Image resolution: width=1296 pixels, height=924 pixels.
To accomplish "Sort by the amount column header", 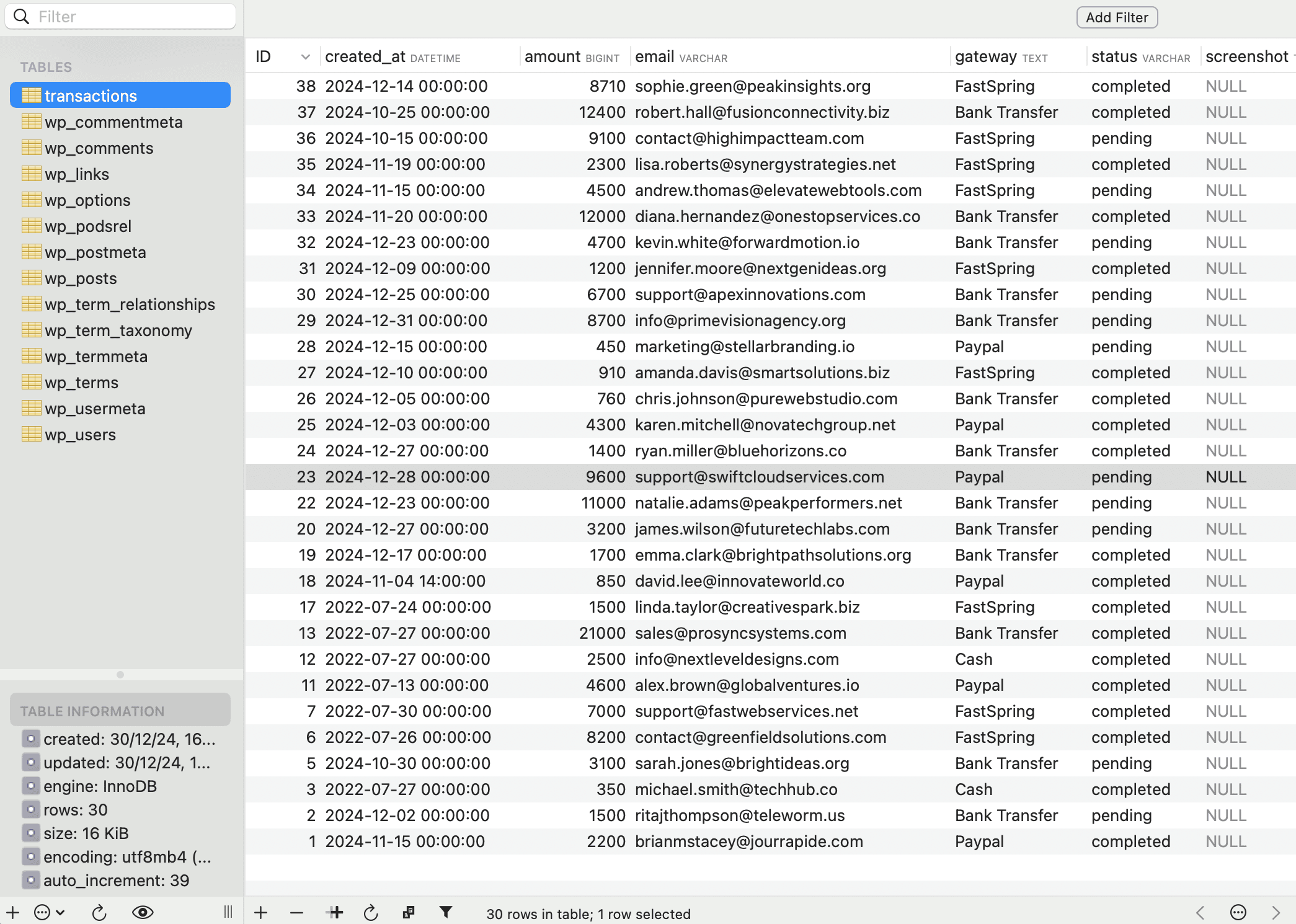I will tap(553, 57).
